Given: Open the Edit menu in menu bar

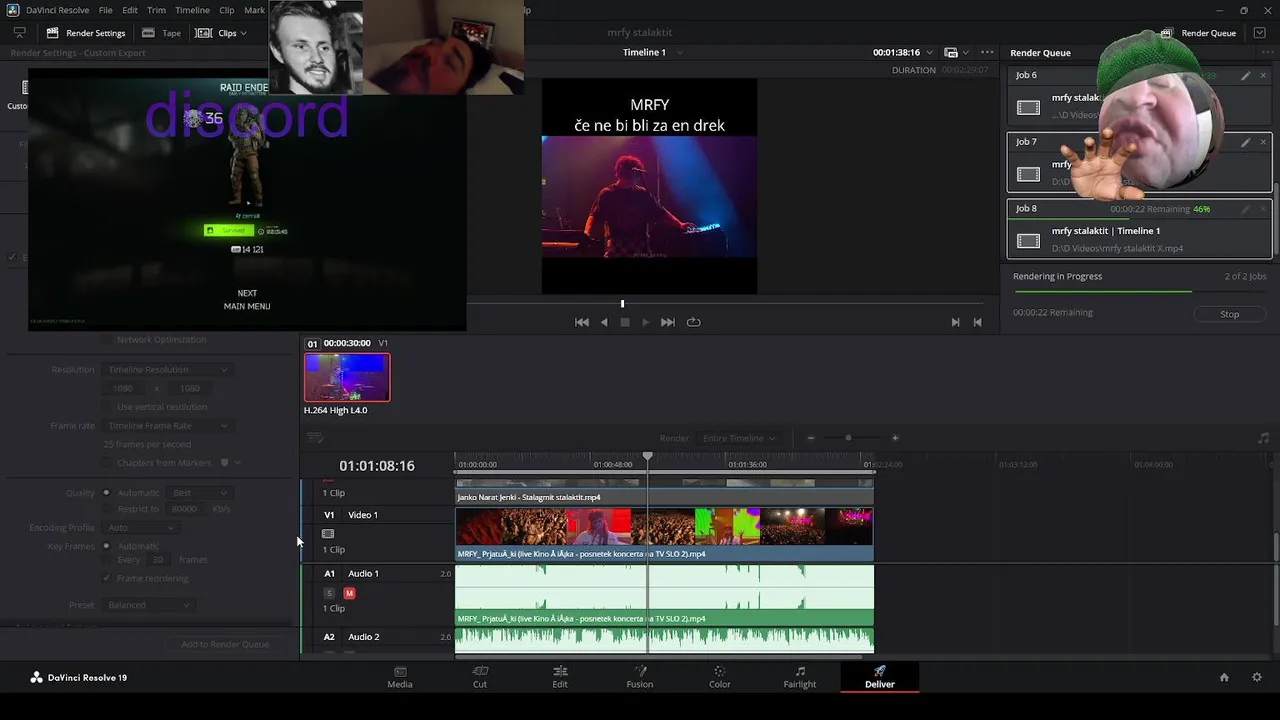Looking at the screenshot, I should (x=130, y=10).
